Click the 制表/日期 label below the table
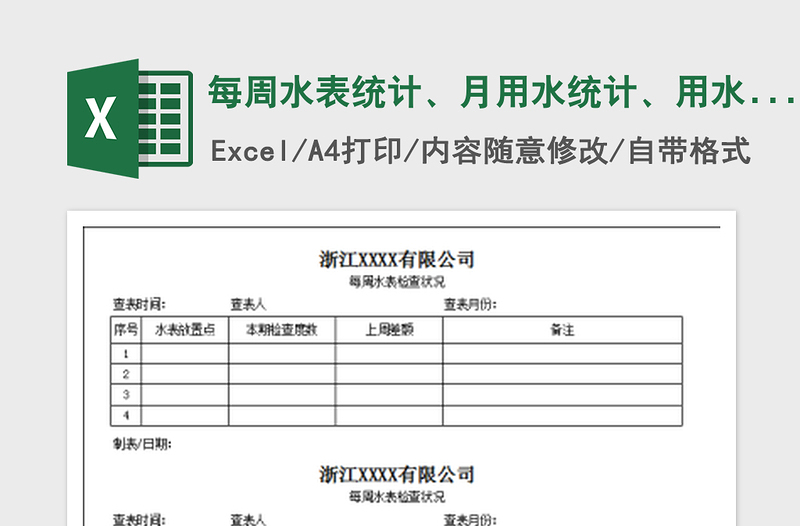800x526 pixels. coord(141,444)
